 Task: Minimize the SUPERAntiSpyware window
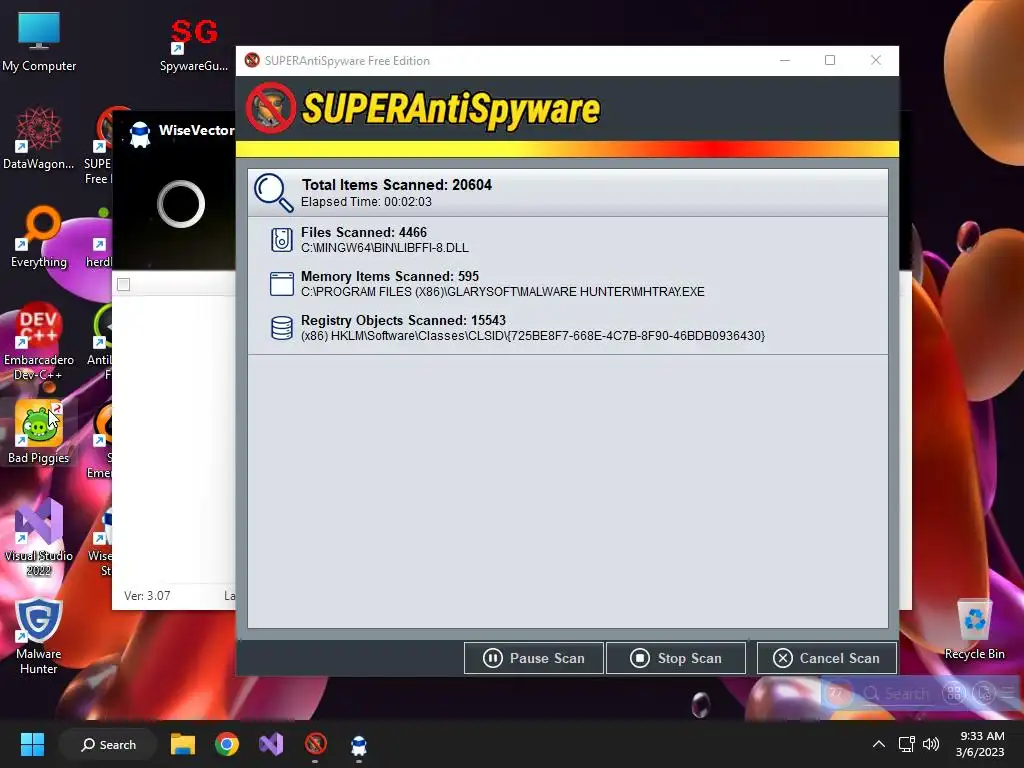785,60
